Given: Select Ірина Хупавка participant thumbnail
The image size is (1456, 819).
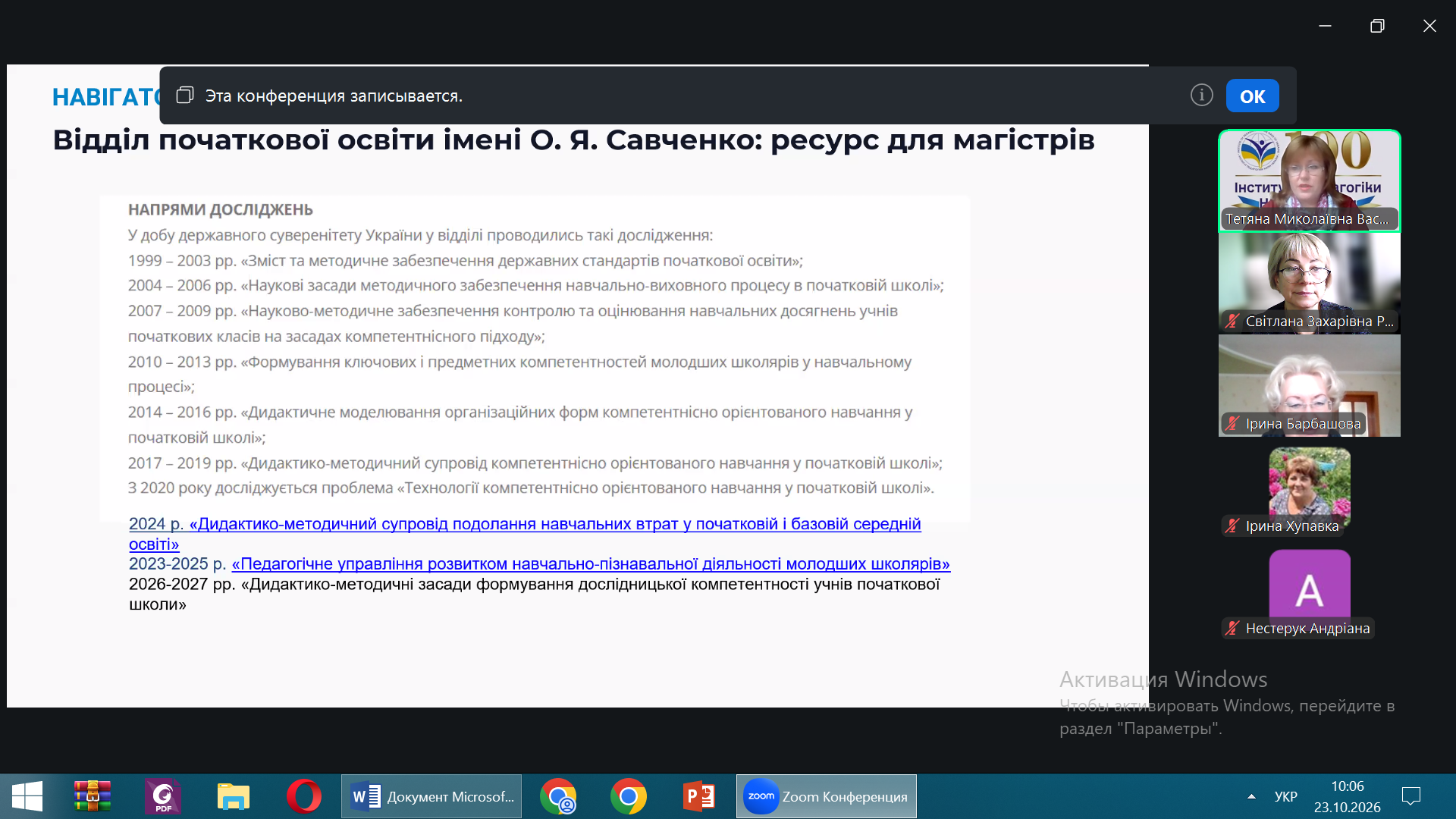Looking at the screenshot, I should click(1309, 489).
